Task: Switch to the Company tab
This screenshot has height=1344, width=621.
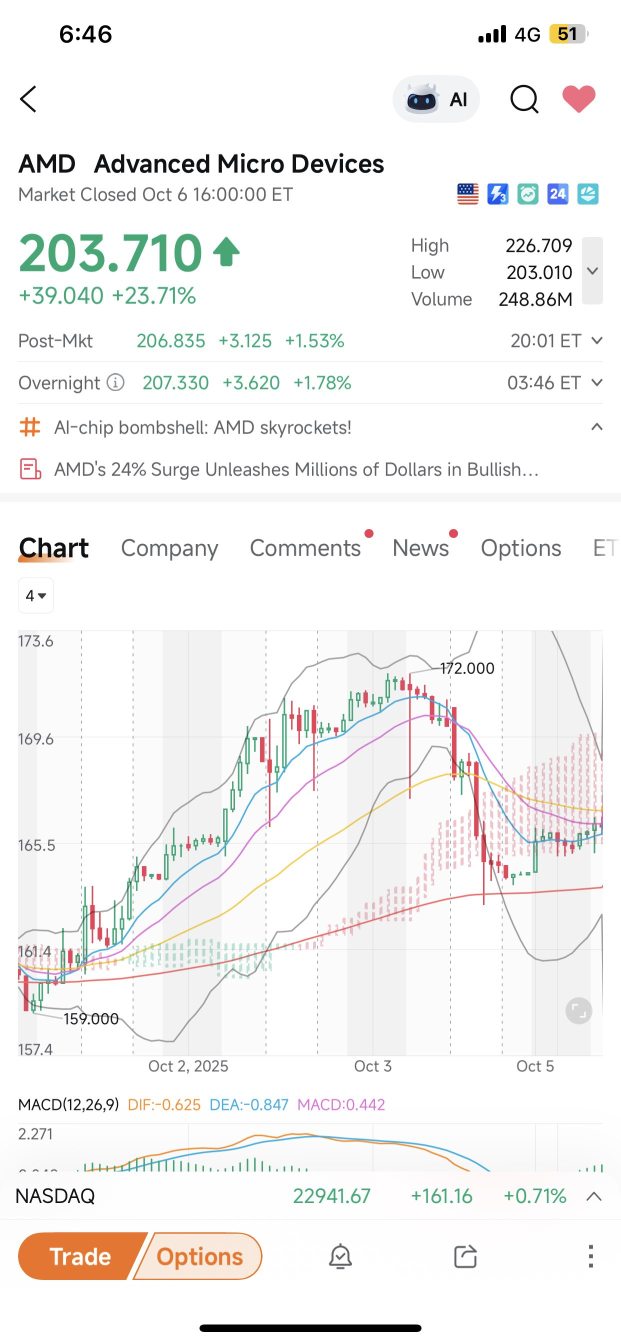Action: pos(169,548)
